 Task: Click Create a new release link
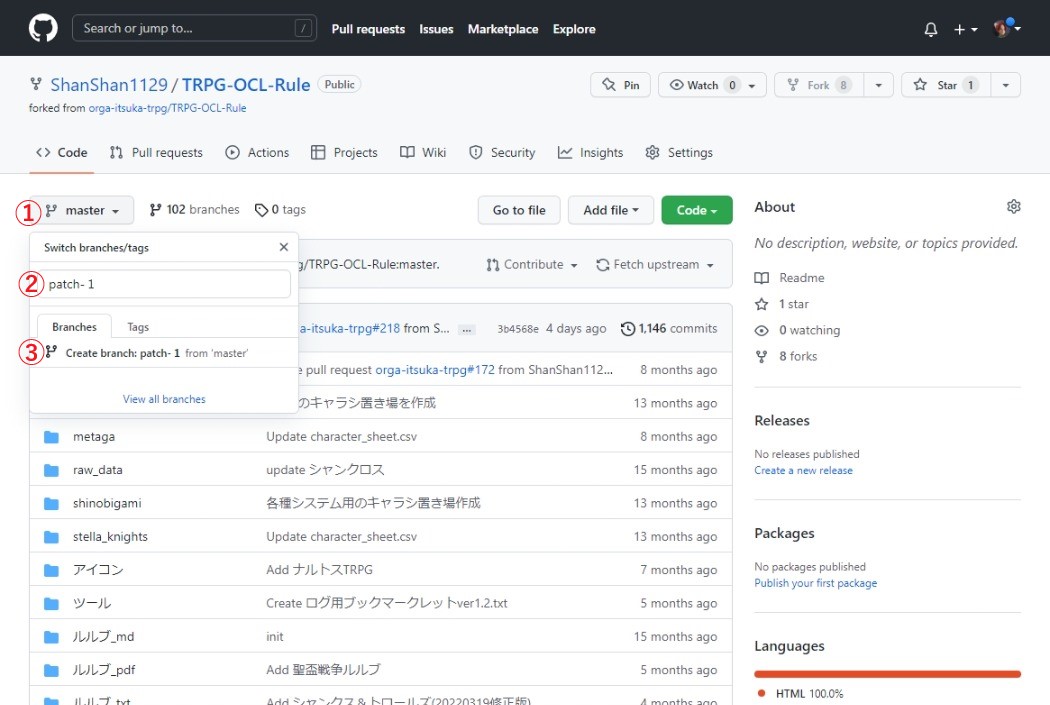(803, 471)
